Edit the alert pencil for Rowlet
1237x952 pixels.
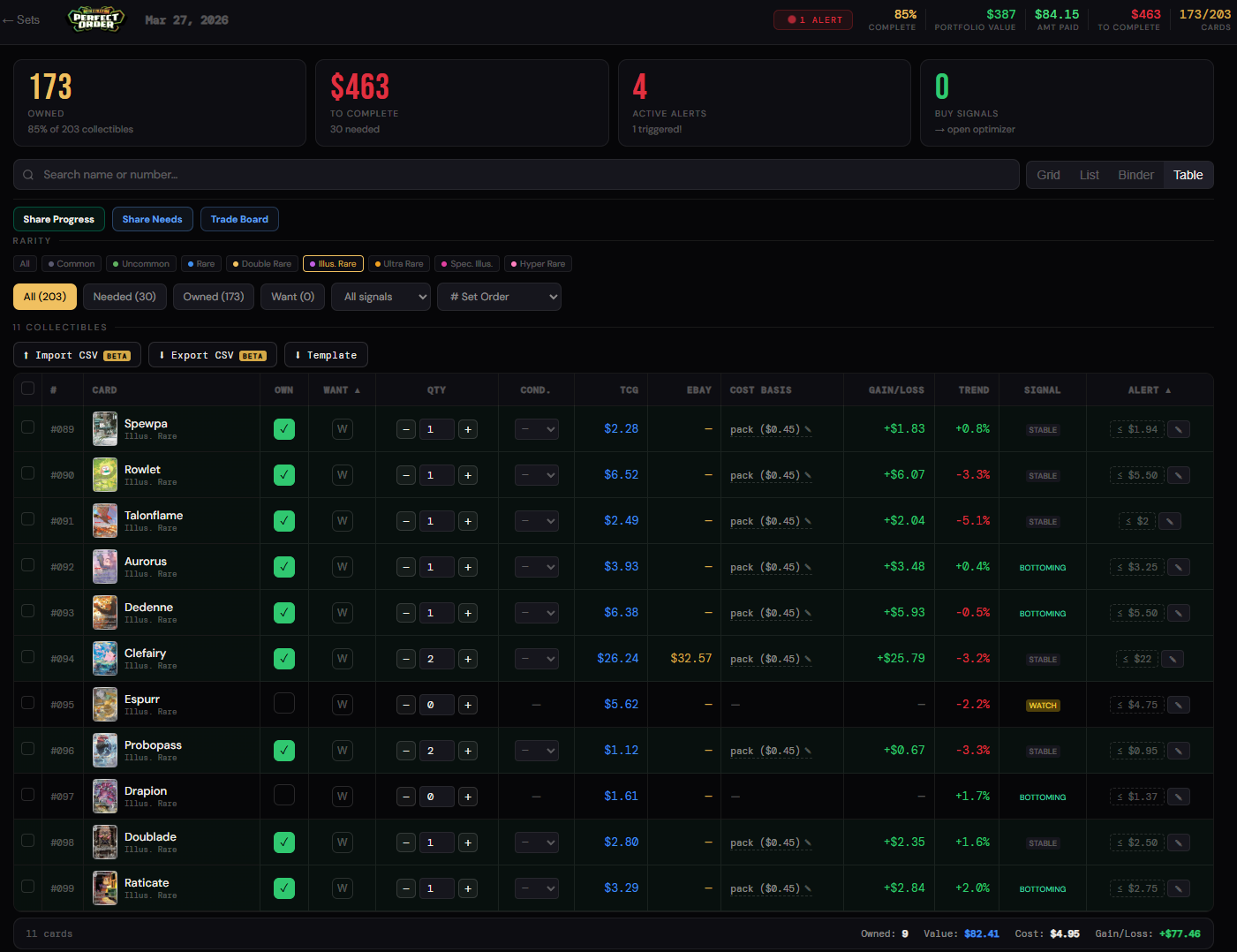1179,475
